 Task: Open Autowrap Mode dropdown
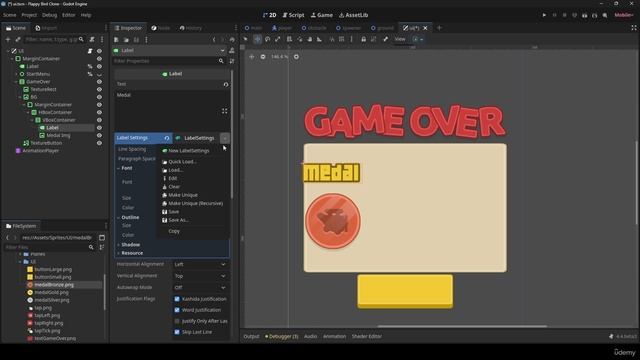point(200,287)
